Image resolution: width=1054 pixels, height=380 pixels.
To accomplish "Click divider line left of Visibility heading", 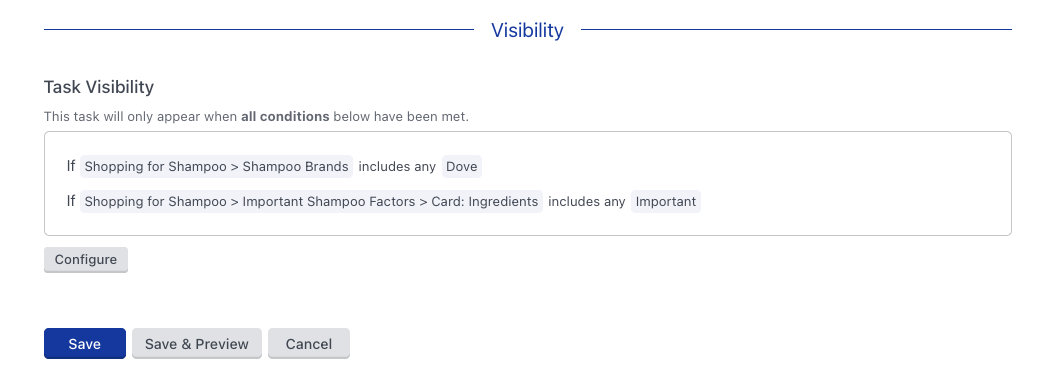I will tap(259, 30).
